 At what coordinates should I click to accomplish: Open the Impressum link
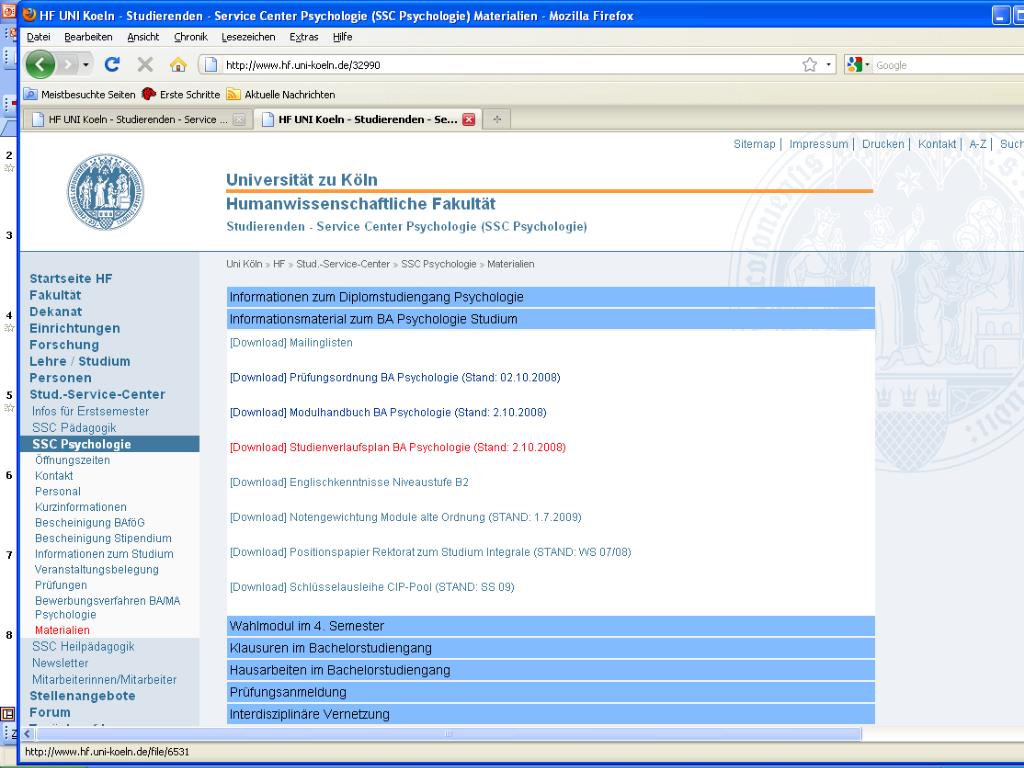(x=818, y=144)
